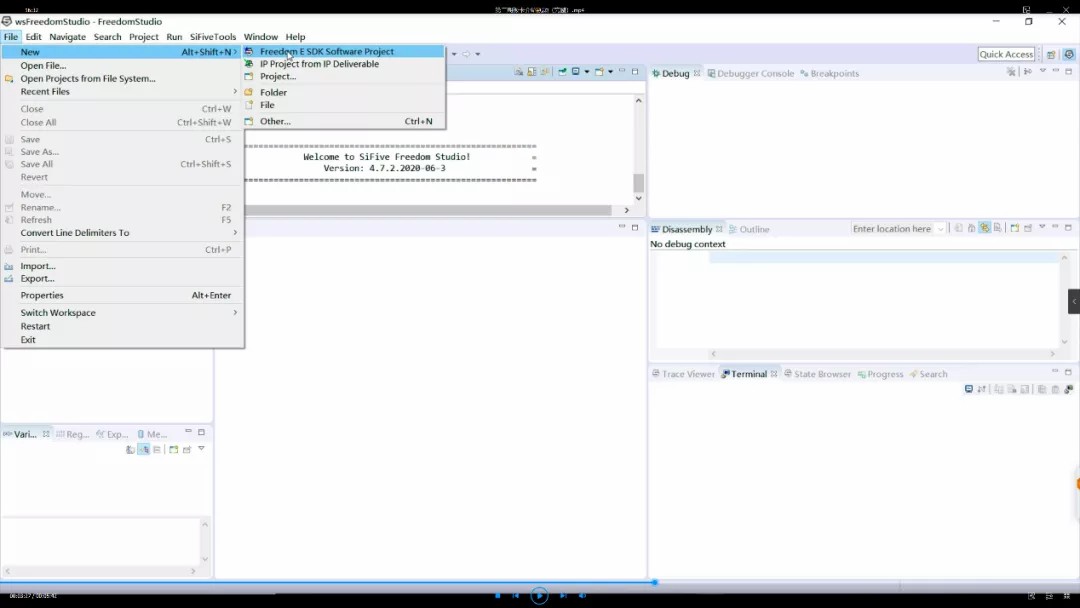Open the Navigate menu
1080x608 pixels.
68,37
